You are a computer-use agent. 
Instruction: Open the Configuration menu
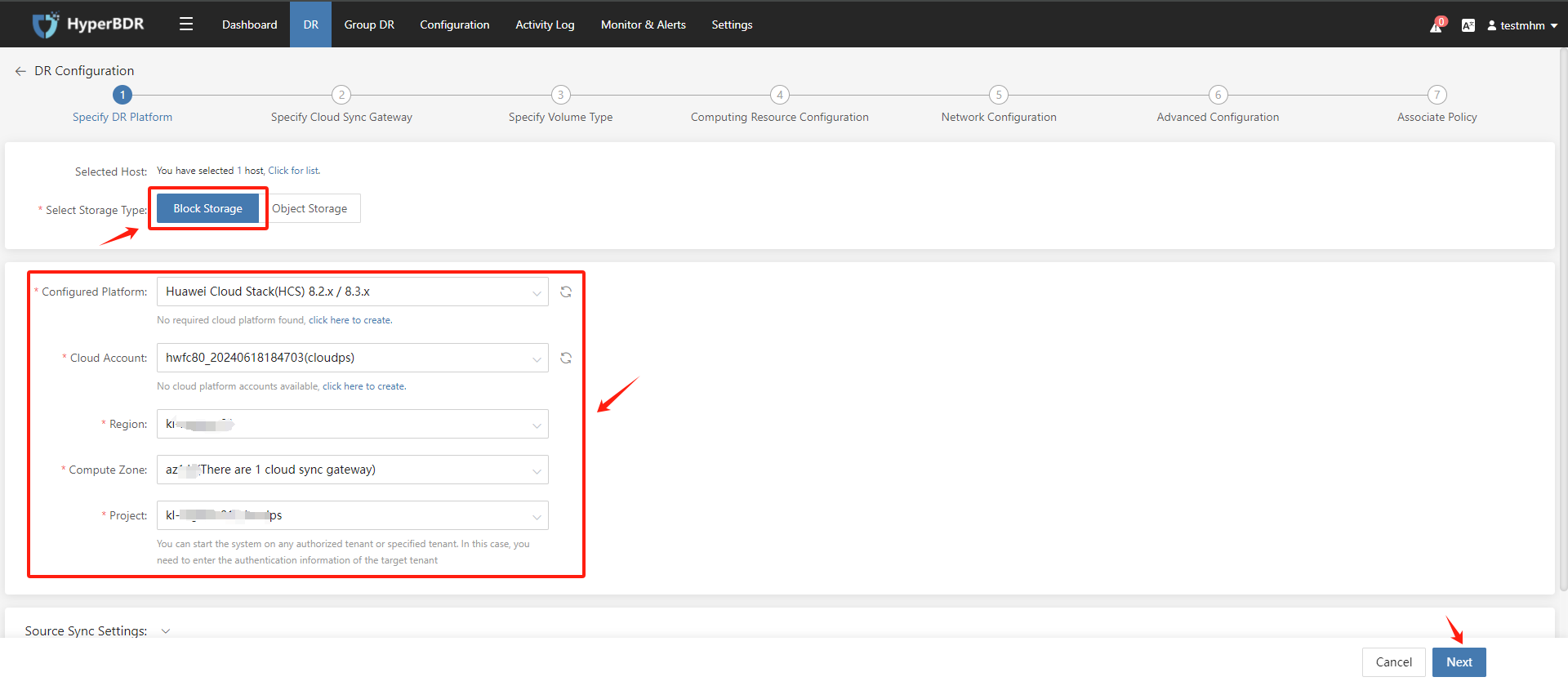[x=455, y=24]
